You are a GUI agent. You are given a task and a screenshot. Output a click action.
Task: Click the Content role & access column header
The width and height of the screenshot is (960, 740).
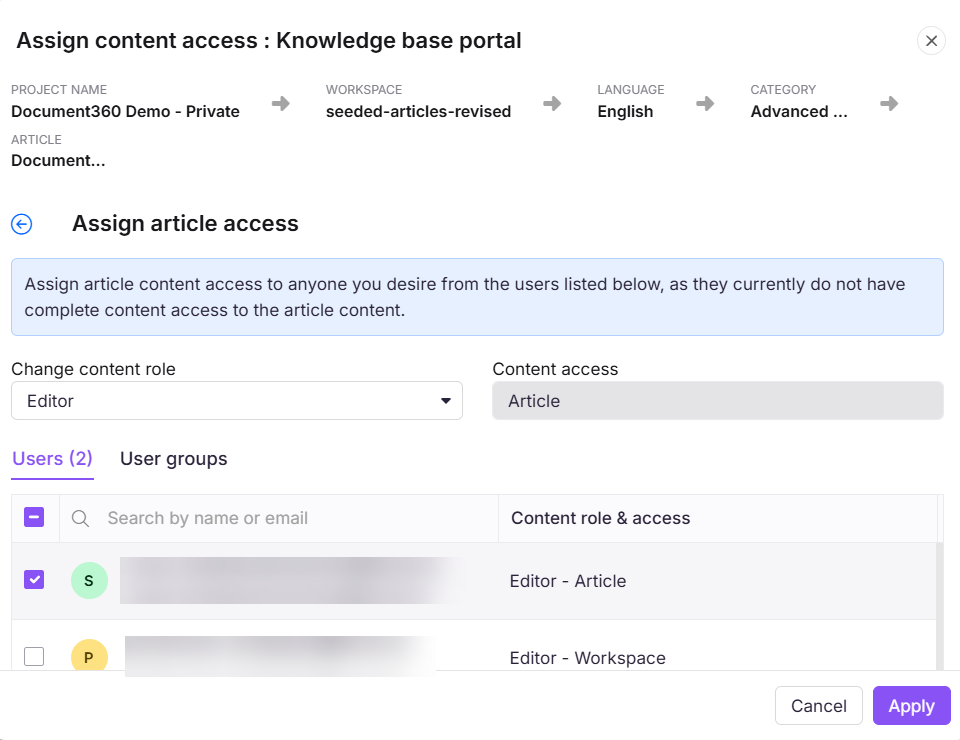coord(601,518)
